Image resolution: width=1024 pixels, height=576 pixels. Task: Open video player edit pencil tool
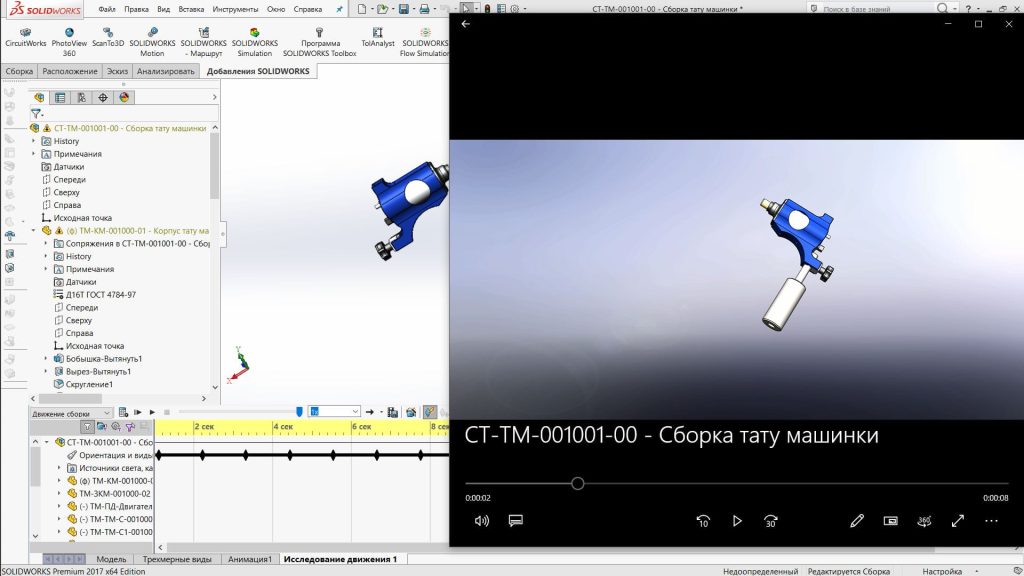[x=857, y=520]
